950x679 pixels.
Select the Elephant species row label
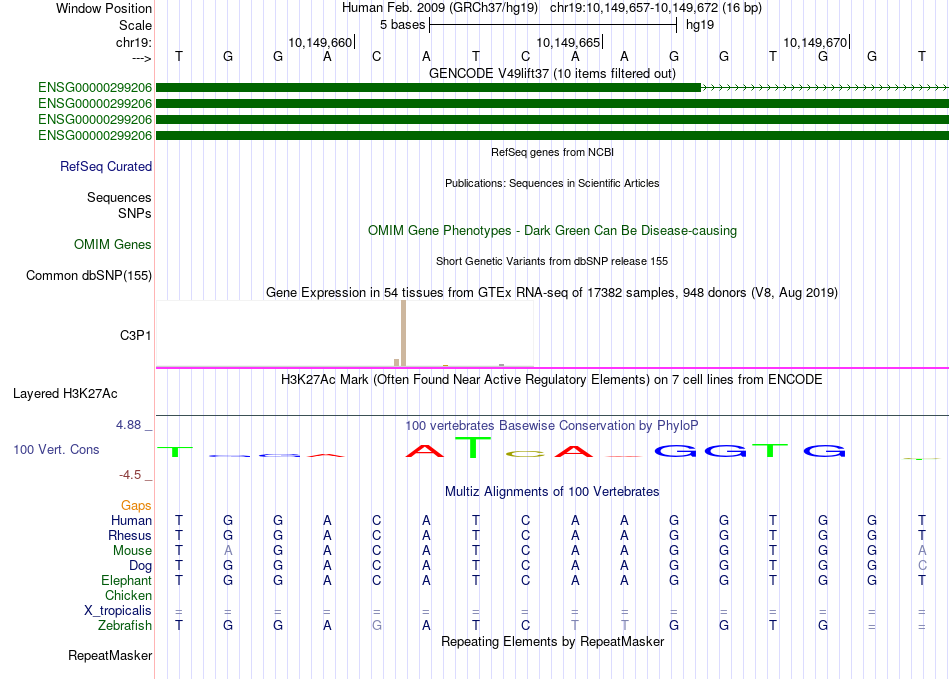(x=126, y=580)
